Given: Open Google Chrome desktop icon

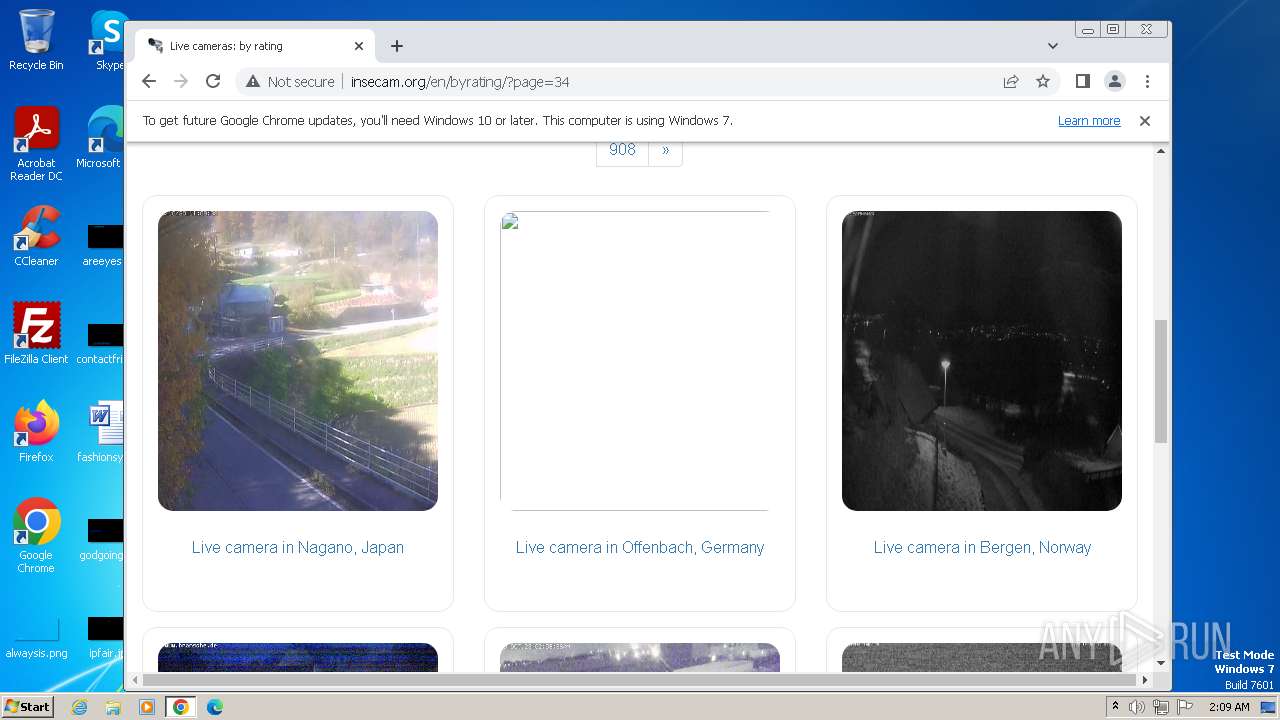Looking at the screenshot, I should pos(36,535).
